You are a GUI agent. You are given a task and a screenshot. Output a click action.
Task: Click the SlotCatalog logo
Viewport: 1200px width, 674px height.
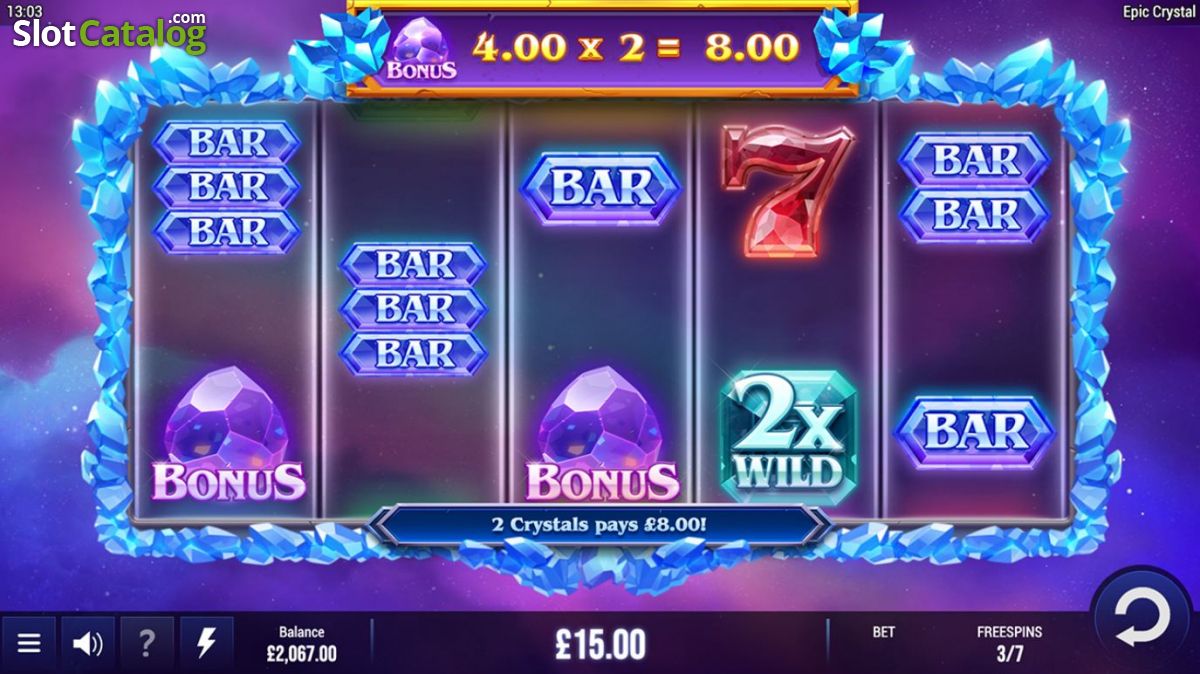pyautogui.click(x=109, y=33)
